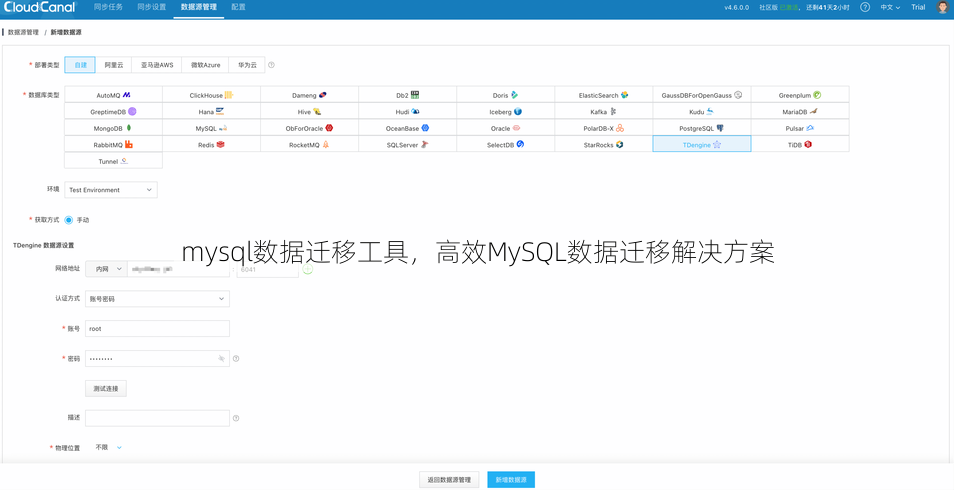This screenshot has height=490, width=954.
Task: Choose 华为云 deployment type
Action: click(247, 65)
